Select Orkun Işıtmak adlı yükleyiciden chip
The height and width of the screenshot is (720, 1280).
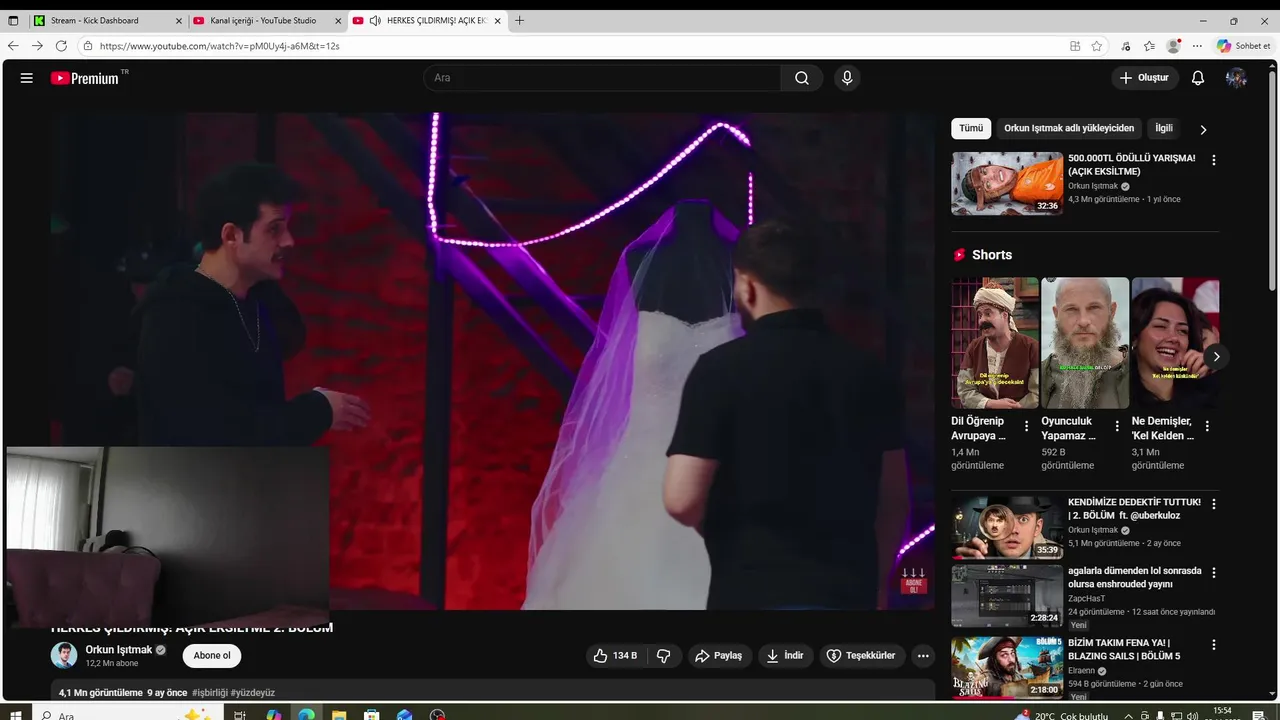1069,128
